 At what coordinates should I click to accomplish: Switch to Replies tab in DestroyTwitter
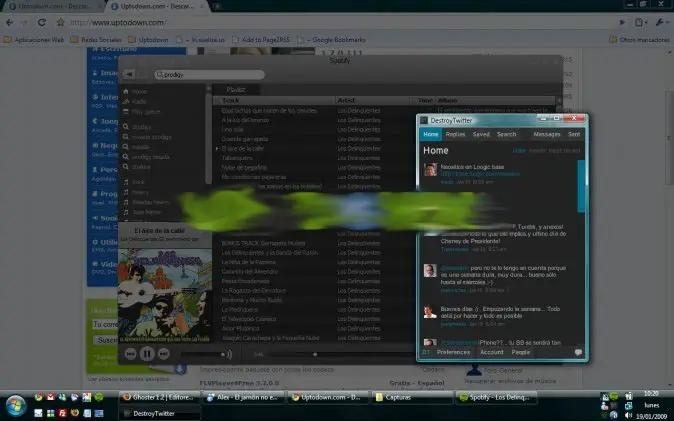point(455,134)
